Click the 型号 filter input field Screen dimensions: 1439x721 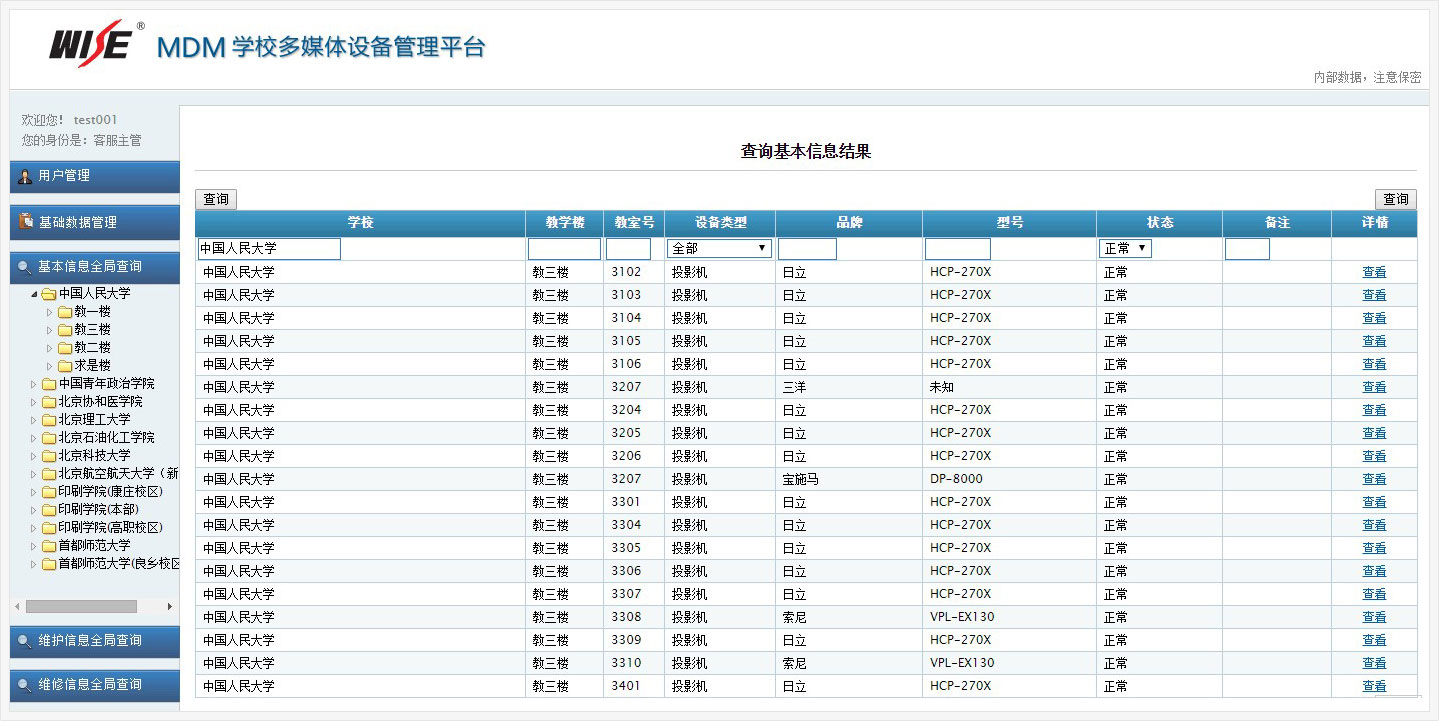957,249
